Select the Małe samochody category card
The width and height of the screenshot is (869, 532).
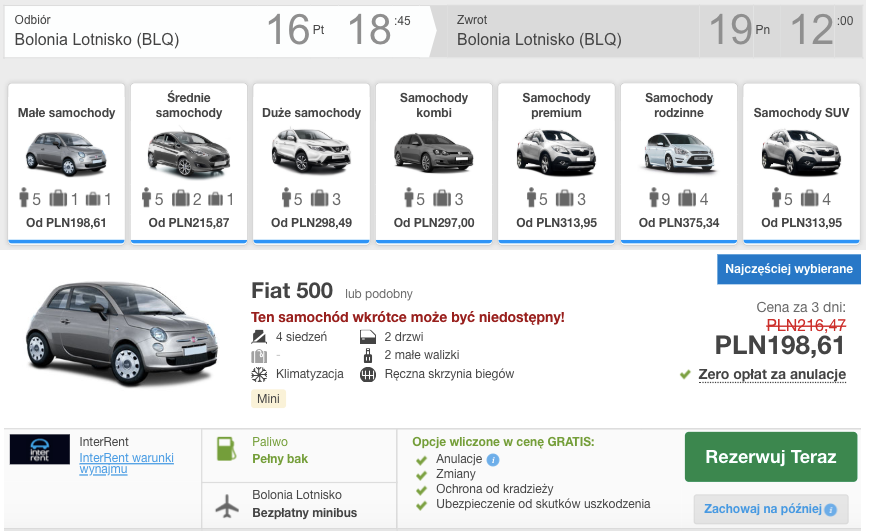67,163
